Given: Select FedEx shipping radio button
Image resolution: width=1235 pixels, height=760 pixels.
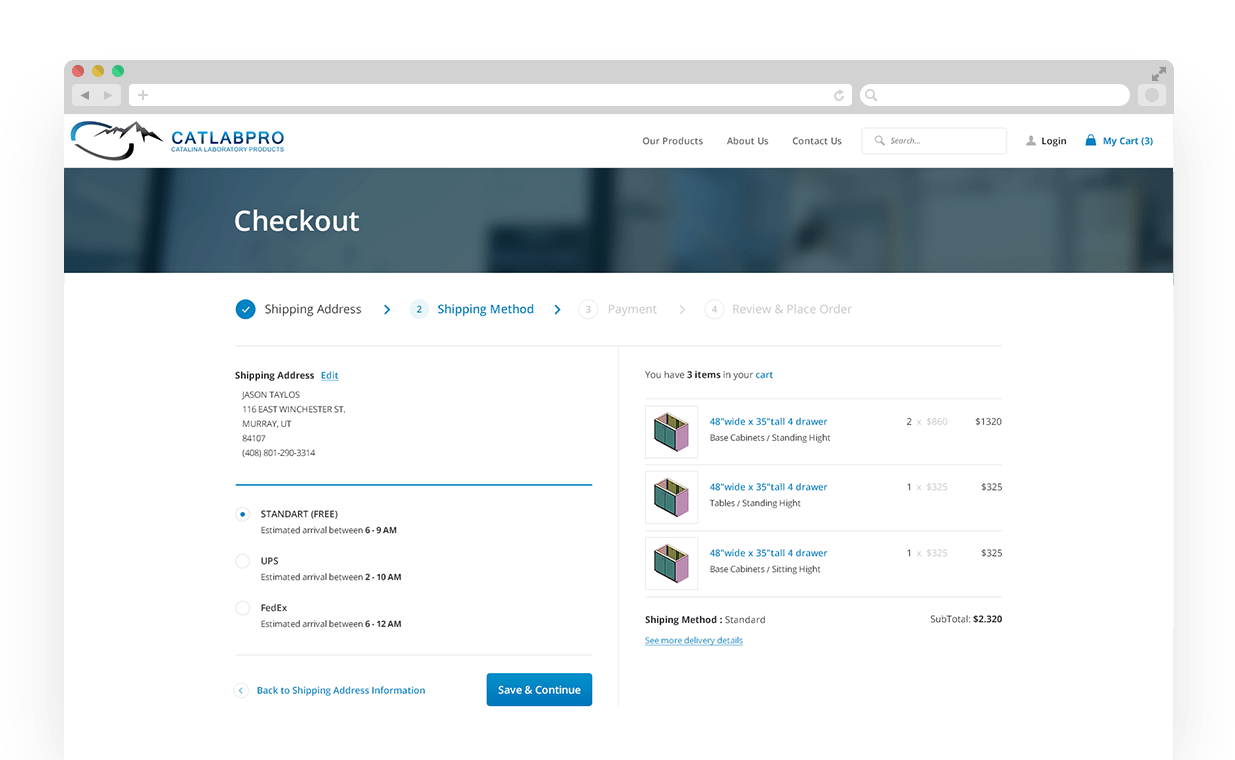Looking at the screenshot, I should (242, 608).
